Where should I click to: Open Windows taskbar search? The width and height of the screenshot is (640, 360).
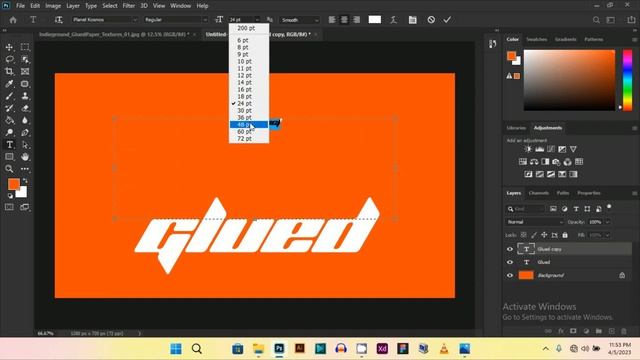197,349
